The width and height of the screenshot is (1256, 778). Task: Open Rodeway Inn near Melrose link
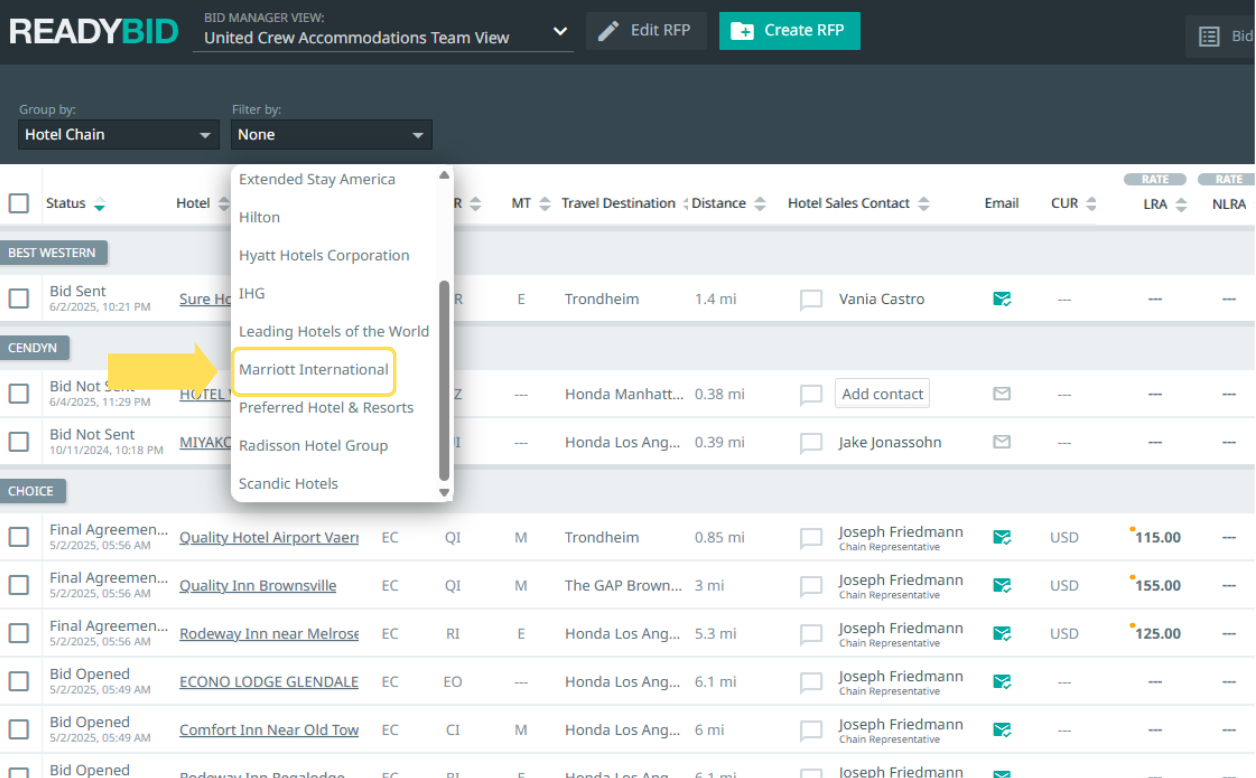point(269,634)
